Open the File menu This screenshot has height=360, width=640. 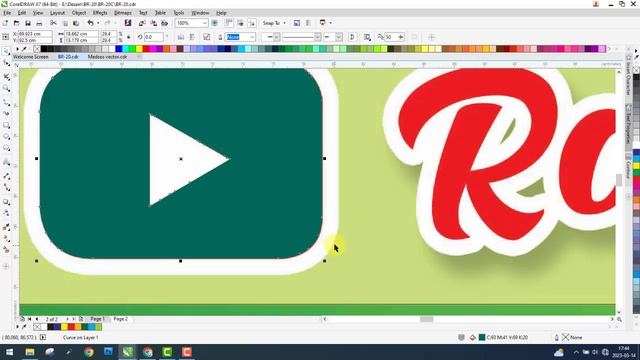7,13
